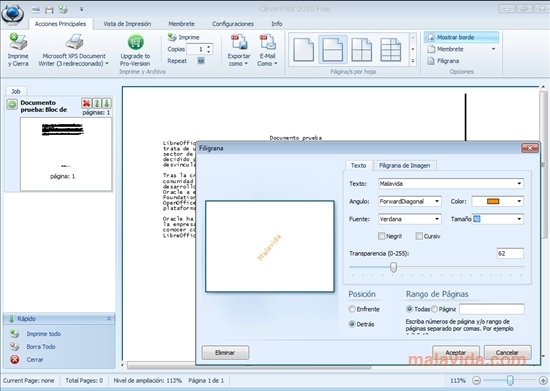The width and height of the screenshot is (550, 391).
Task: Switch to the Membrete ribbon tab
Action: tap(181, 24)
